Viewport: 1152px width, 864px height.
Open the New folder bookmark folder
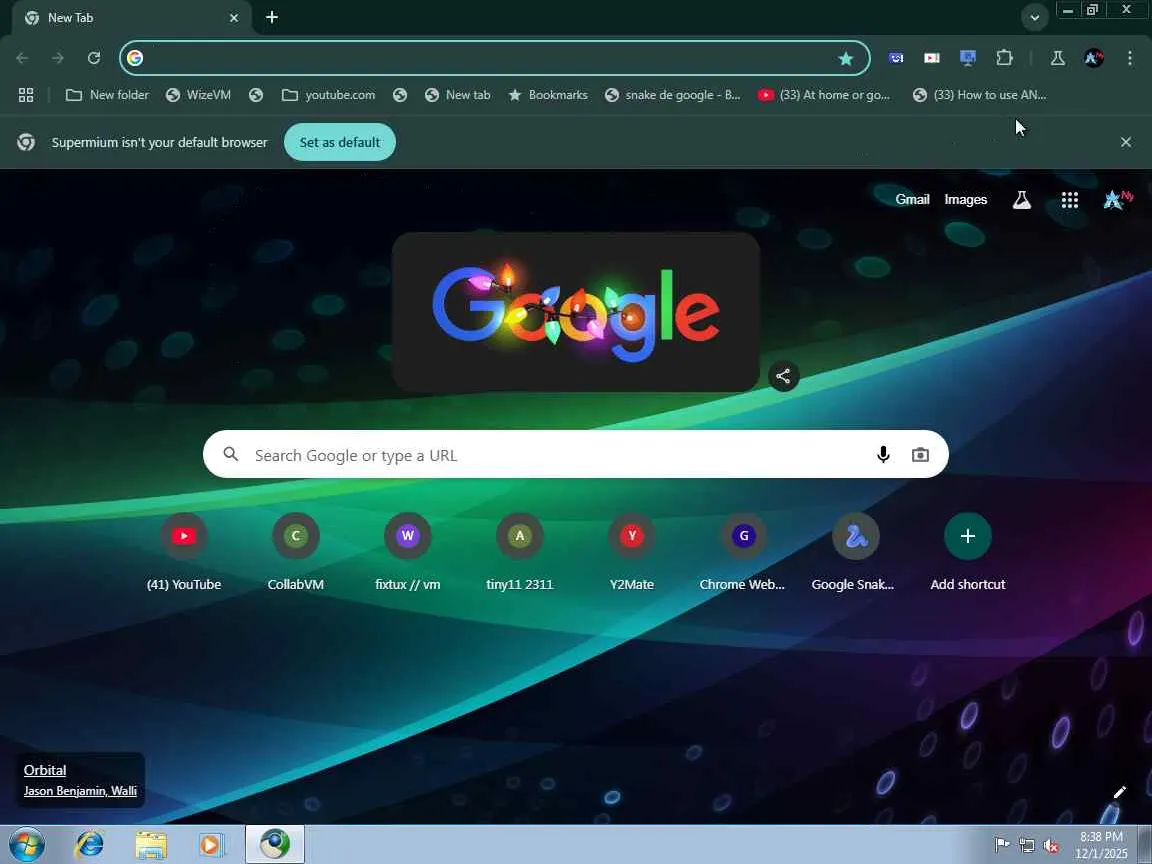[107, 95]
